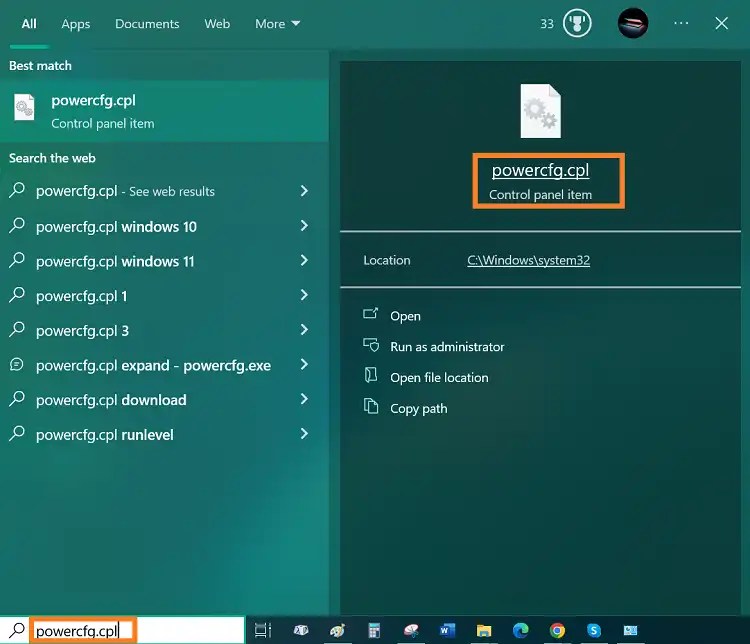750x644 pixels.
Task: Click search icon beside 'powercfg.cpl download'
Action: coord(17,399)
